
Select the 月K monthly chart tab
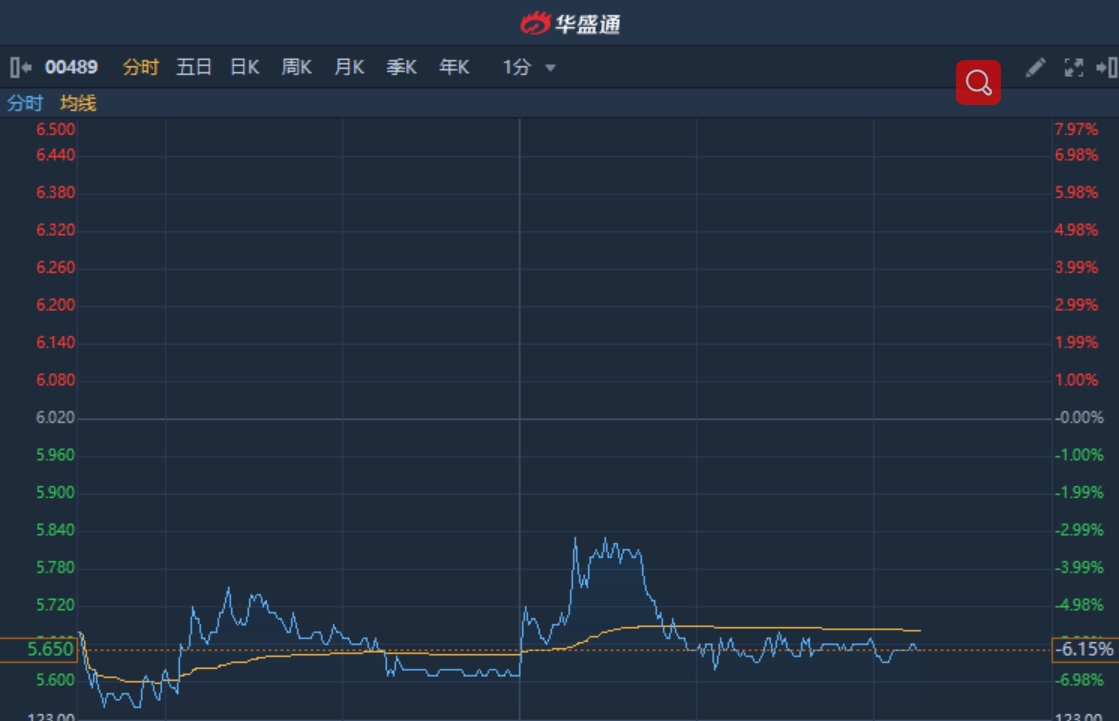(349, 68)
